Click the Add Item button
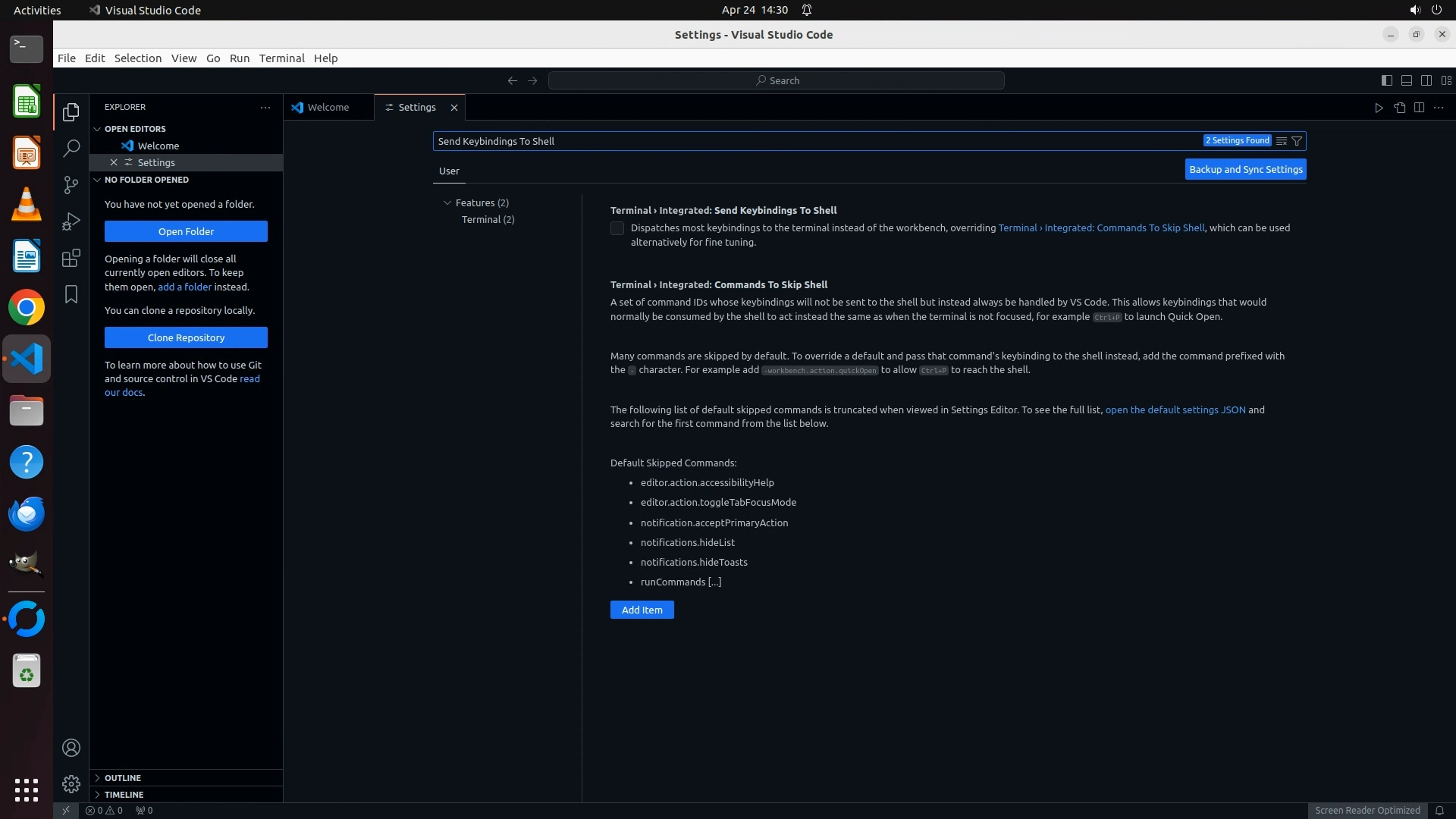The image size is (1456, 819). [x=642, y=610]
